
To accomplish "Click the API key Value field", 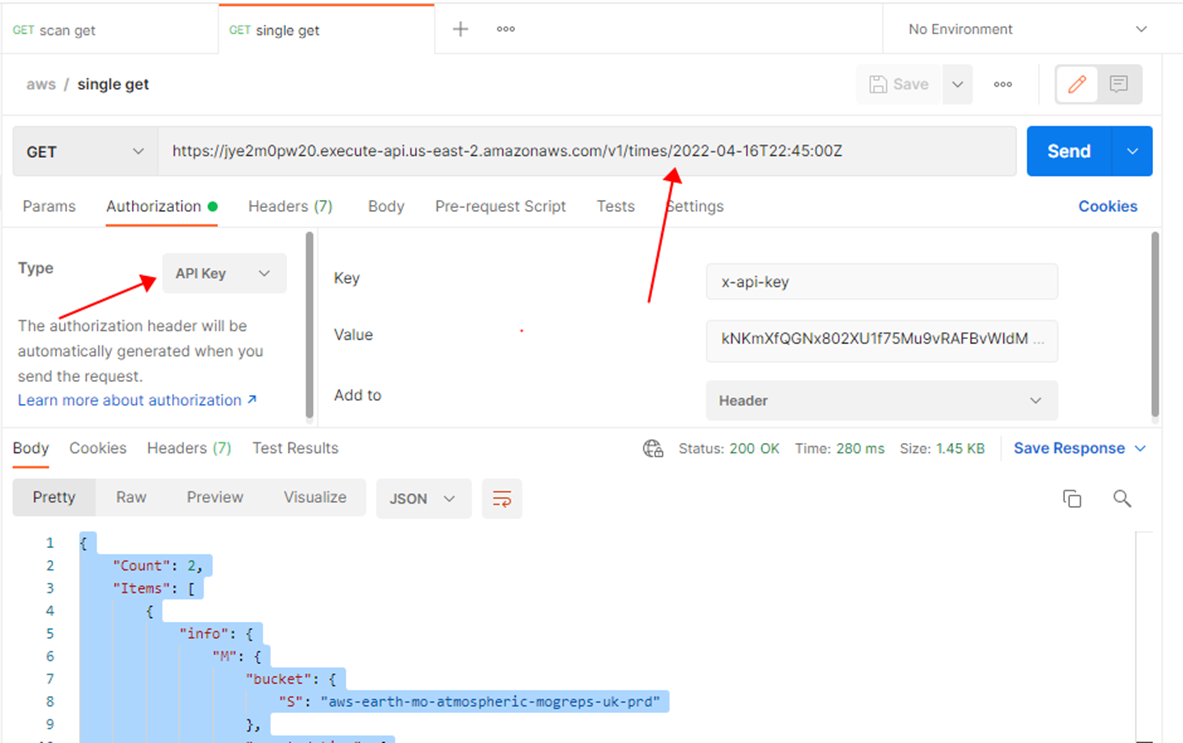I will (x=882, y=340).
